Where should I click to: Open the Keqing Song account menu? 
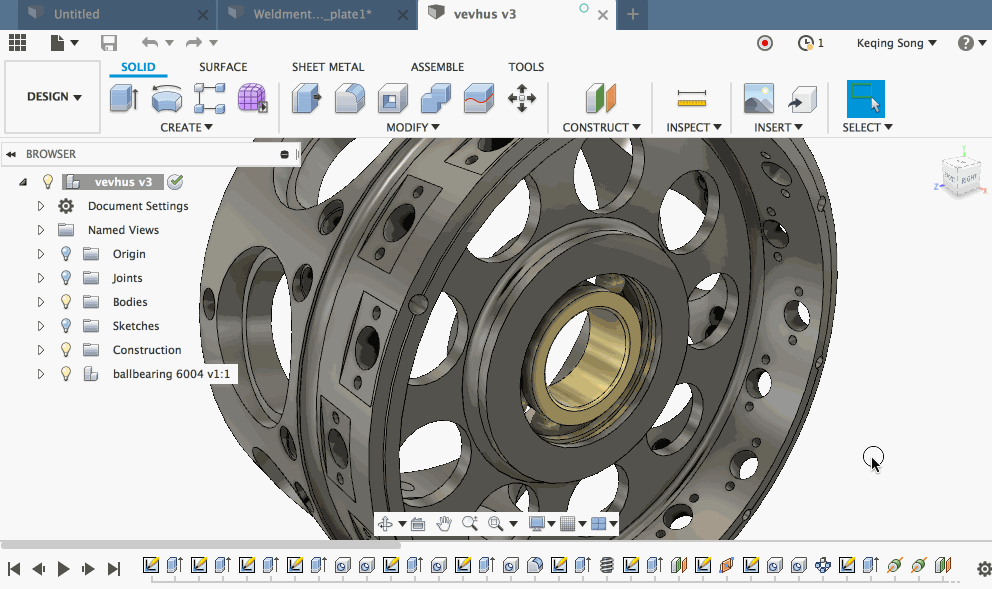[896, 43]
